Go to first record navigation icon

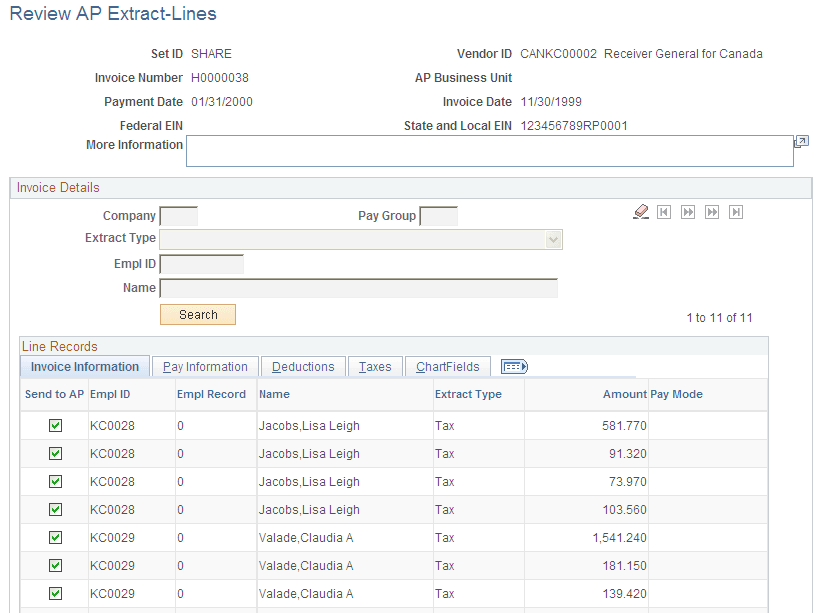pyautogui.click(x=664, y=212)
